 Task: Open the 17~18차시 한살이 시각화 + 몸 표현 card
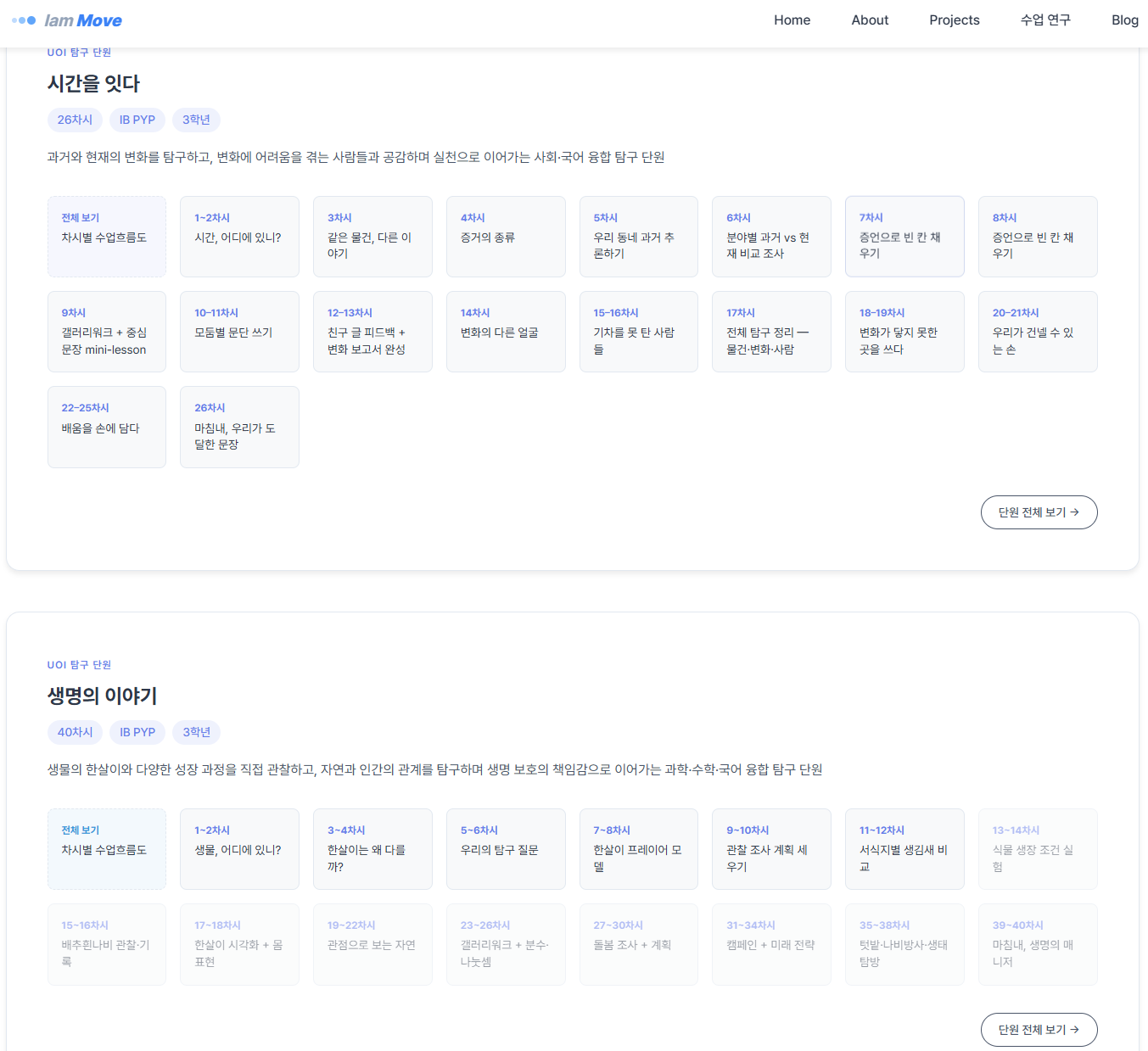239,944
